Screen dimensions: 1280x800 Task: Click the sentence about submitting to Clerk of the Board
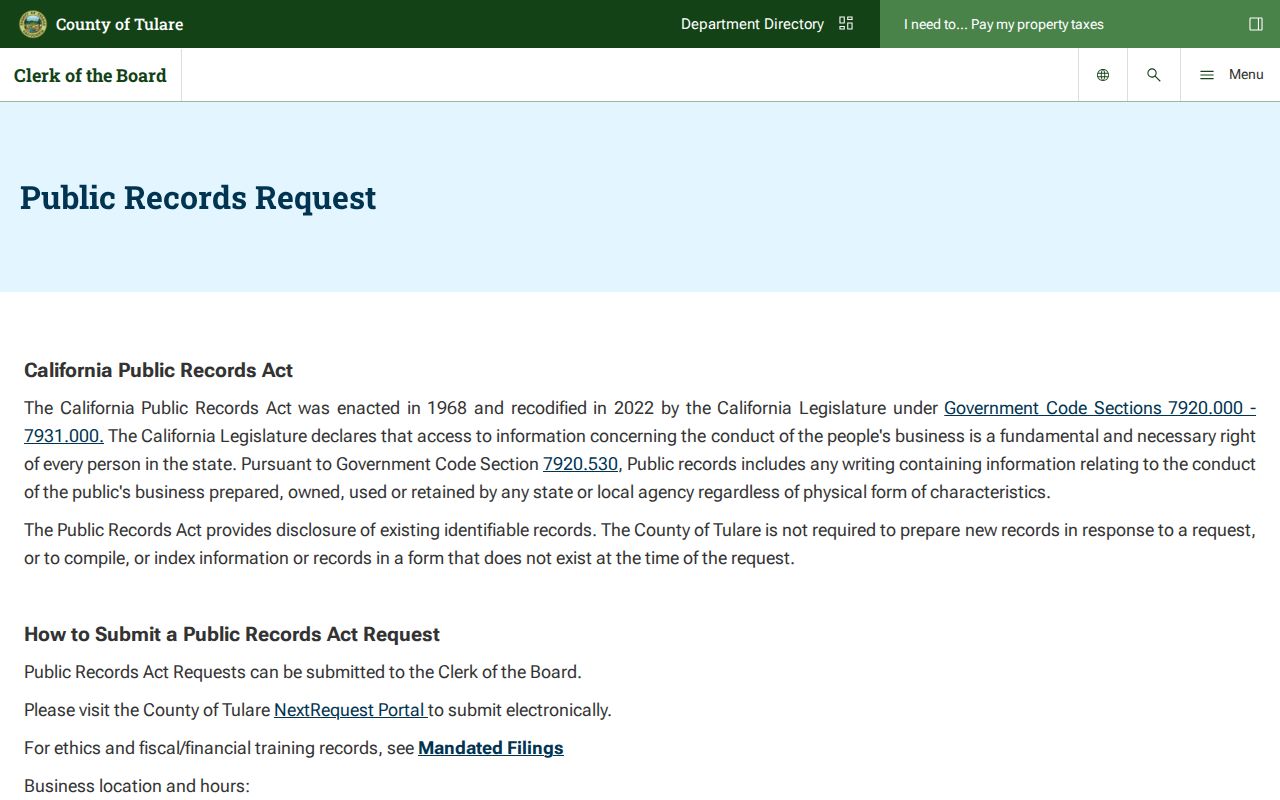(303, 672)
